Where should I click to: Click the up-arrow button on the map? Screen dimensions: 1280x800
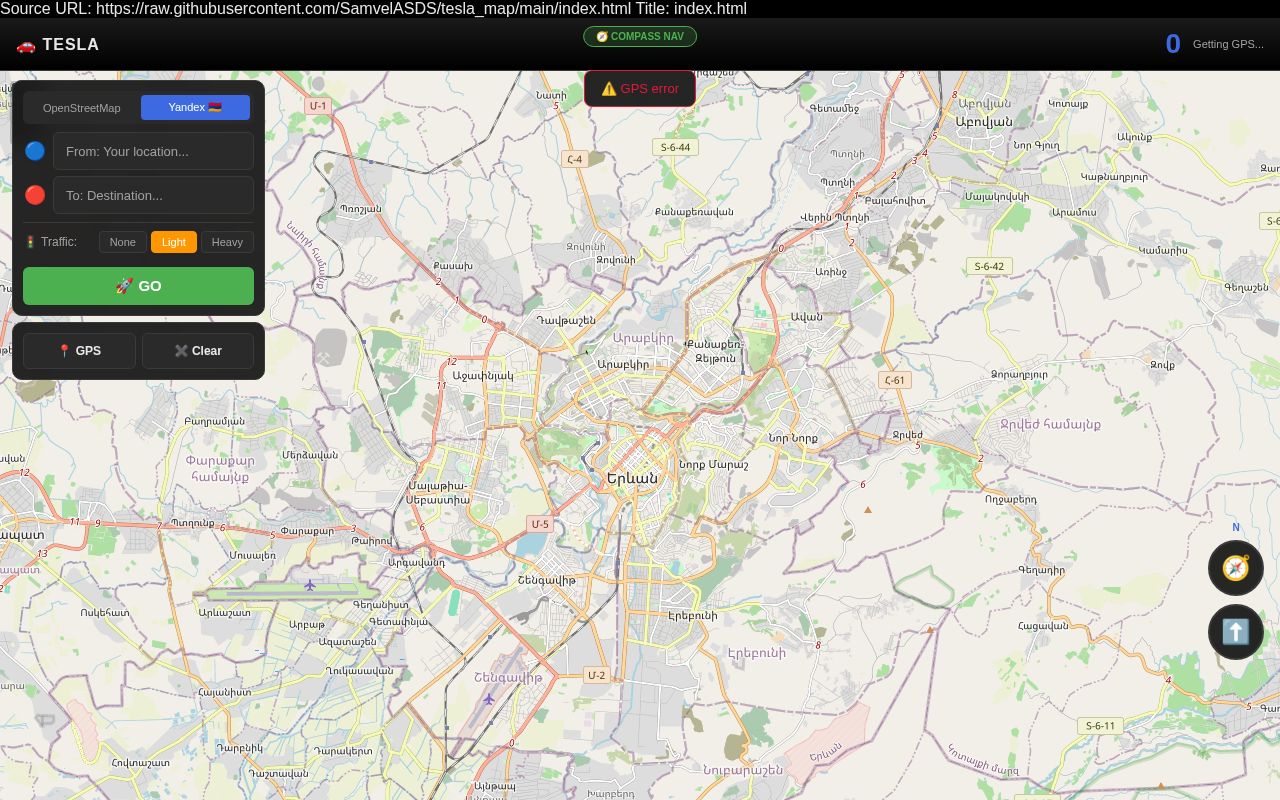[1236, 632]
